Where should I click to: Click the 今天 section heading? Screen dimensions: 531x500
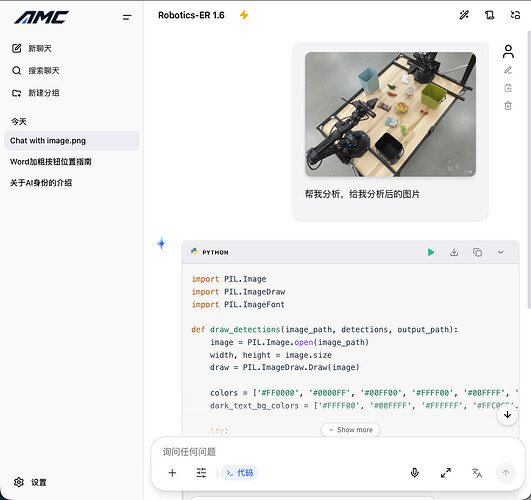19,122
